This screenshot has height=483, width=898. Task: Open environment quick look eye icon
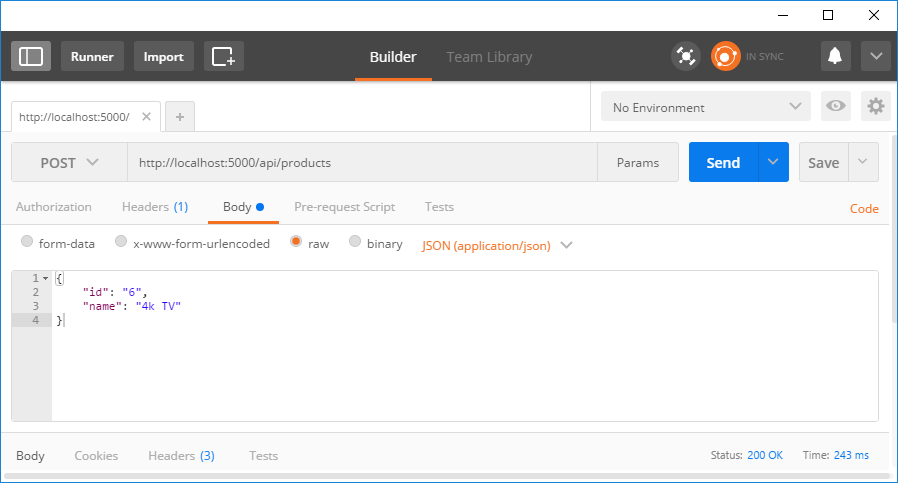coord(835,107)
